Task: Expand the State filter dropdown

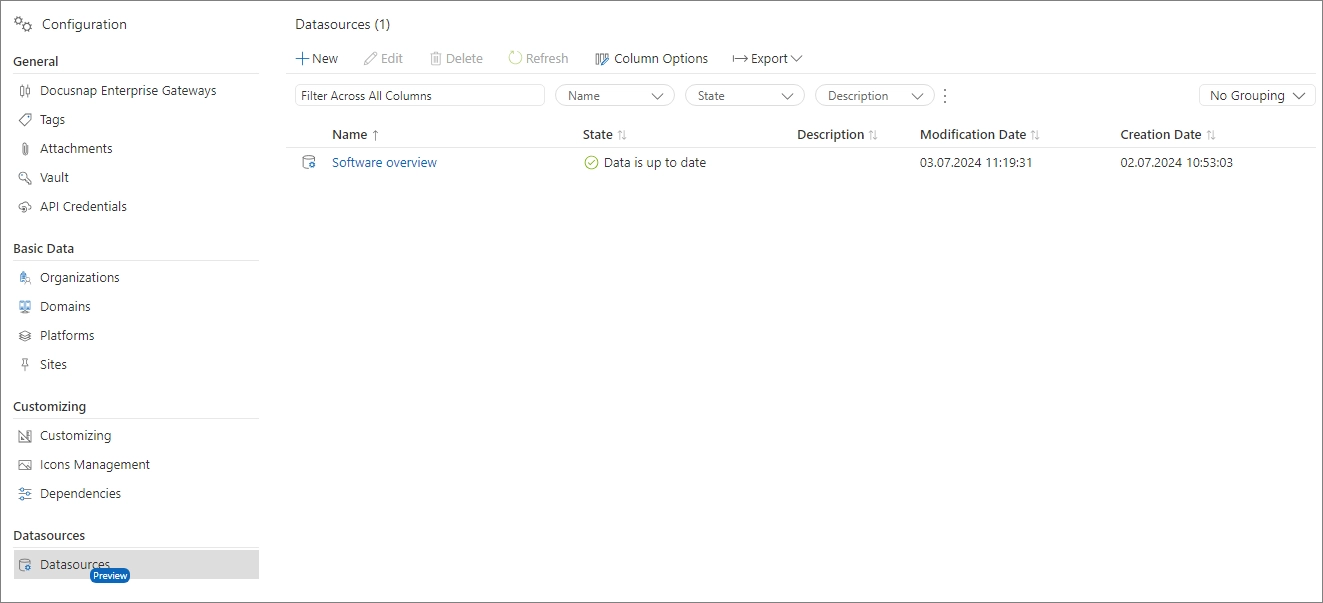Action: pyautogui.click(x=744, y=94)
